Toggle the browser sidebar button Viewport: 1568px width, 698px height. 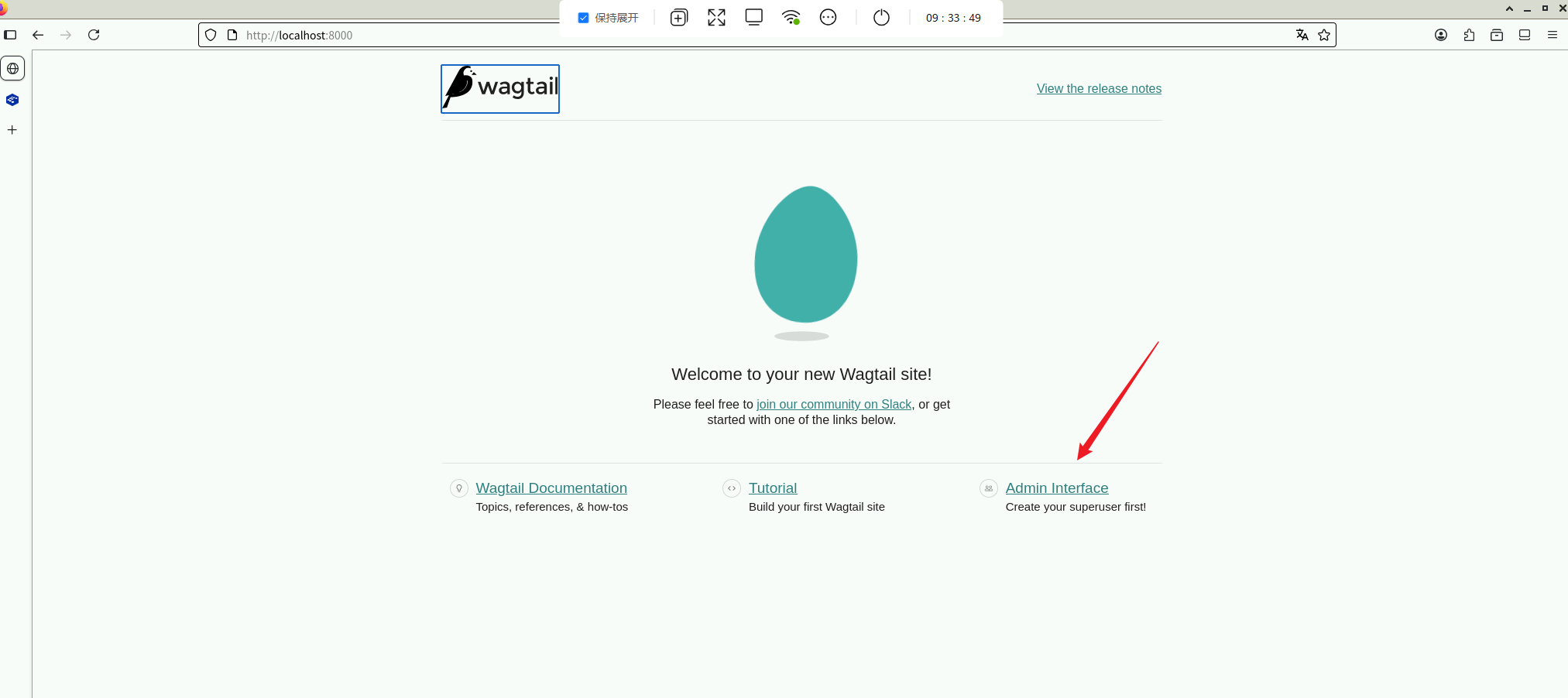coord(10,35)
